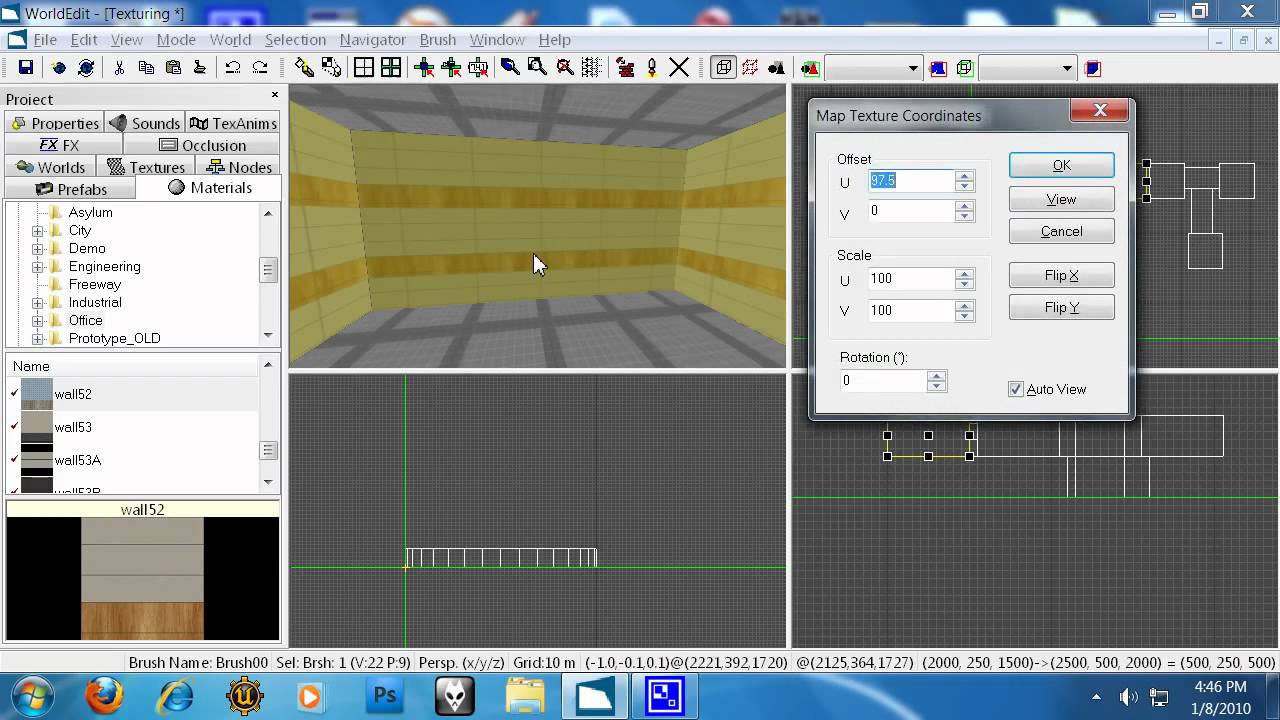This screenshot has height=720, width=1280.
Task: Click the wall52 texture preview thumbnail
Action: pos(142,578)
